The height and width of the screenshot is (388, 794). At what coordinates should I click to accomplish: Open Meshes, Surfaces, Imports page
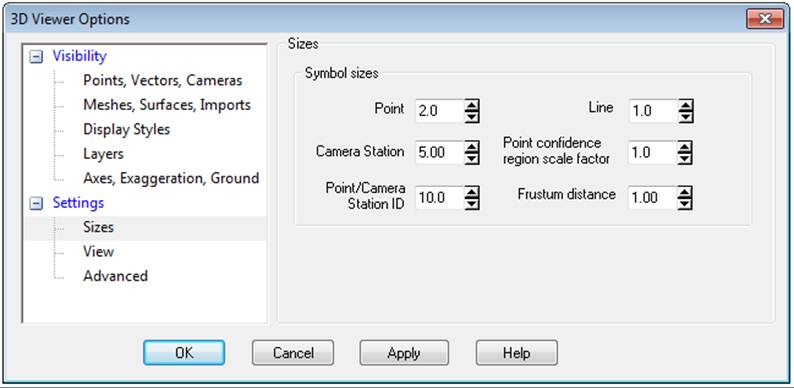167,105
